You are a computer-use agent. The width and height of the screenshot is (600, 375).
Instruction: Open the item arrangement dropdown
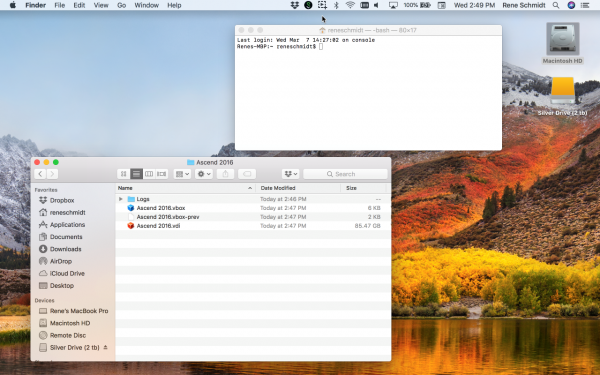point(182,174)
